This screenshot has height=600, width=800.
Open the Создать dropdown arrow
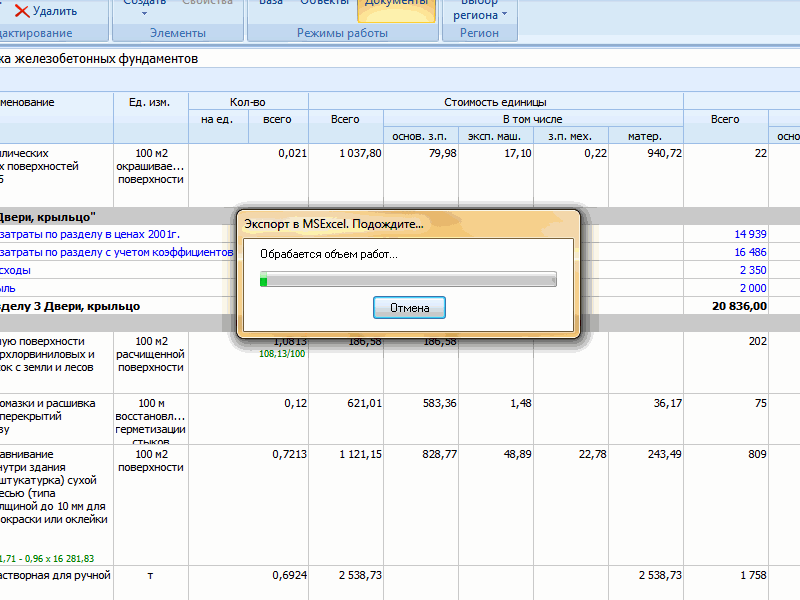144,14
